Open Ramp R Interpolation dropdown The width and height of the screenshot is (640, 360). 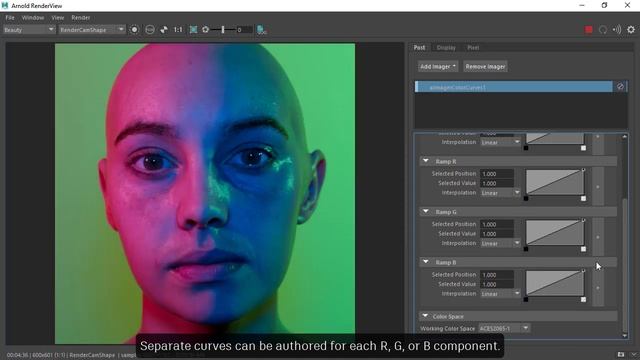pyautogui.click(x=500, y=193)
